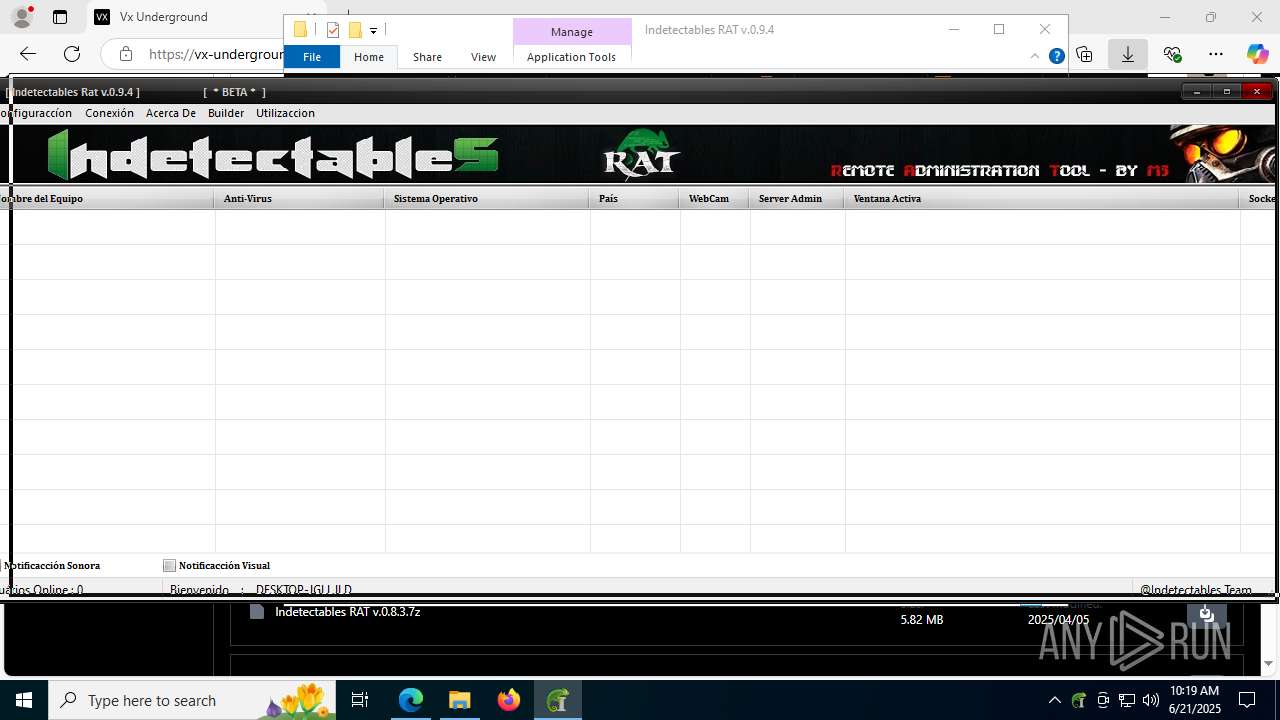Sort by Ventana Activa column header
This screenshot has width=1280, height=720.
coord(1042,198)
